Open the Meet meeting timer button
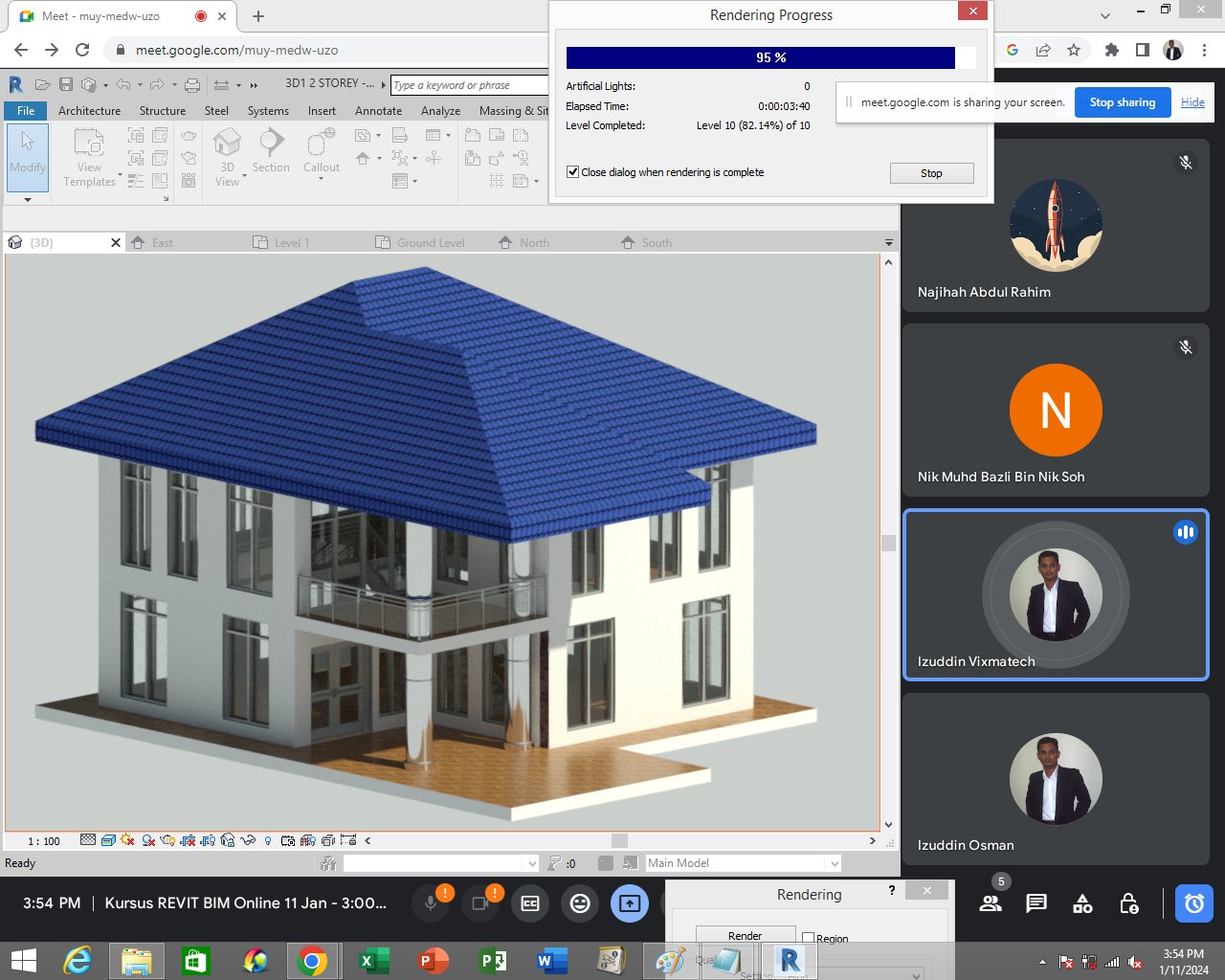The width and height of the screenshot is (1225, 980). (1194, 903)
